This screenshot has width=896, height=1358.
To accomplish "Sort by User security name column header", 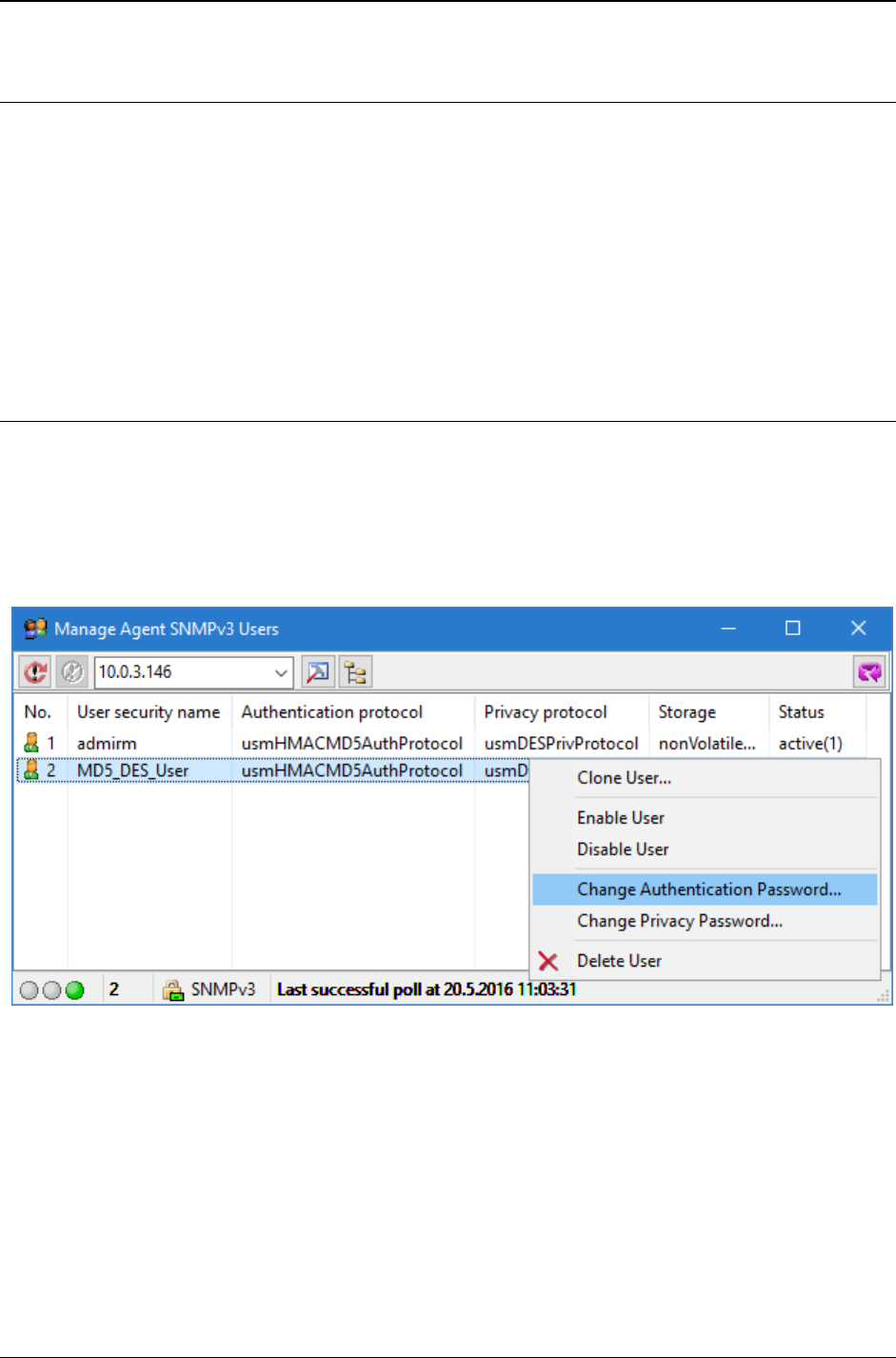I will click(x=149, y=712).
